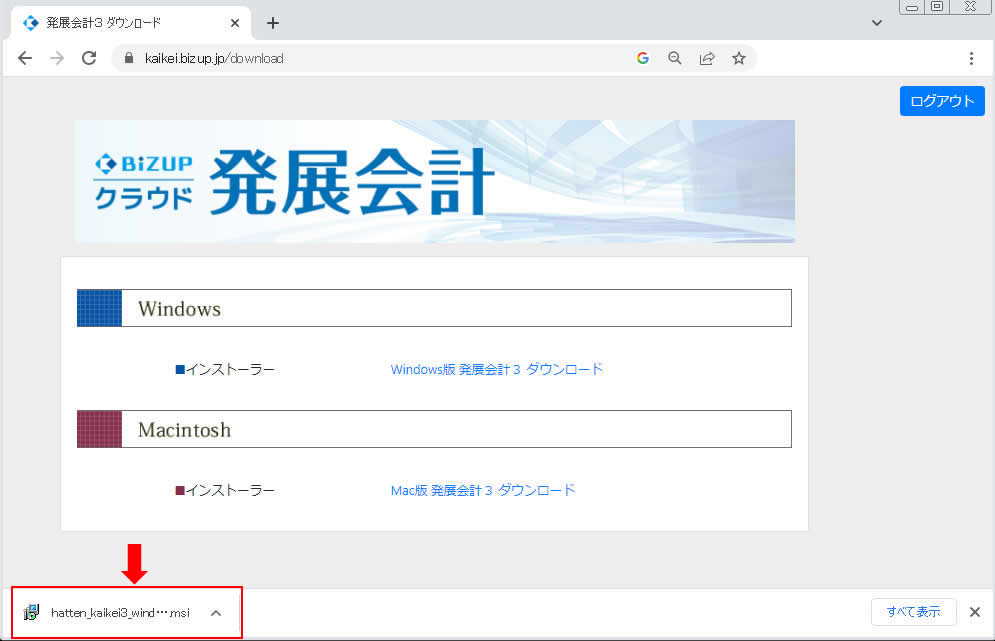The image size is (995, 641).
Task: View site security lock information
Action: pyautogui.click(x=129, y=58)
